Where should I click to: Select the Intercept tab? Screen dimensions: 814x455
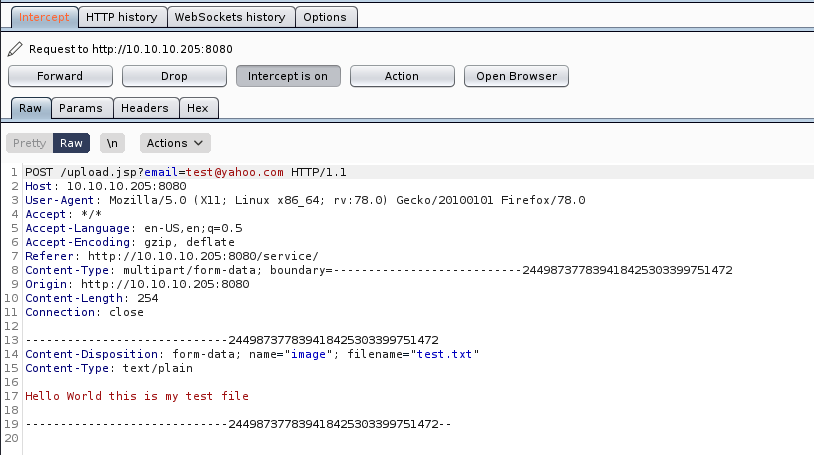44,17
